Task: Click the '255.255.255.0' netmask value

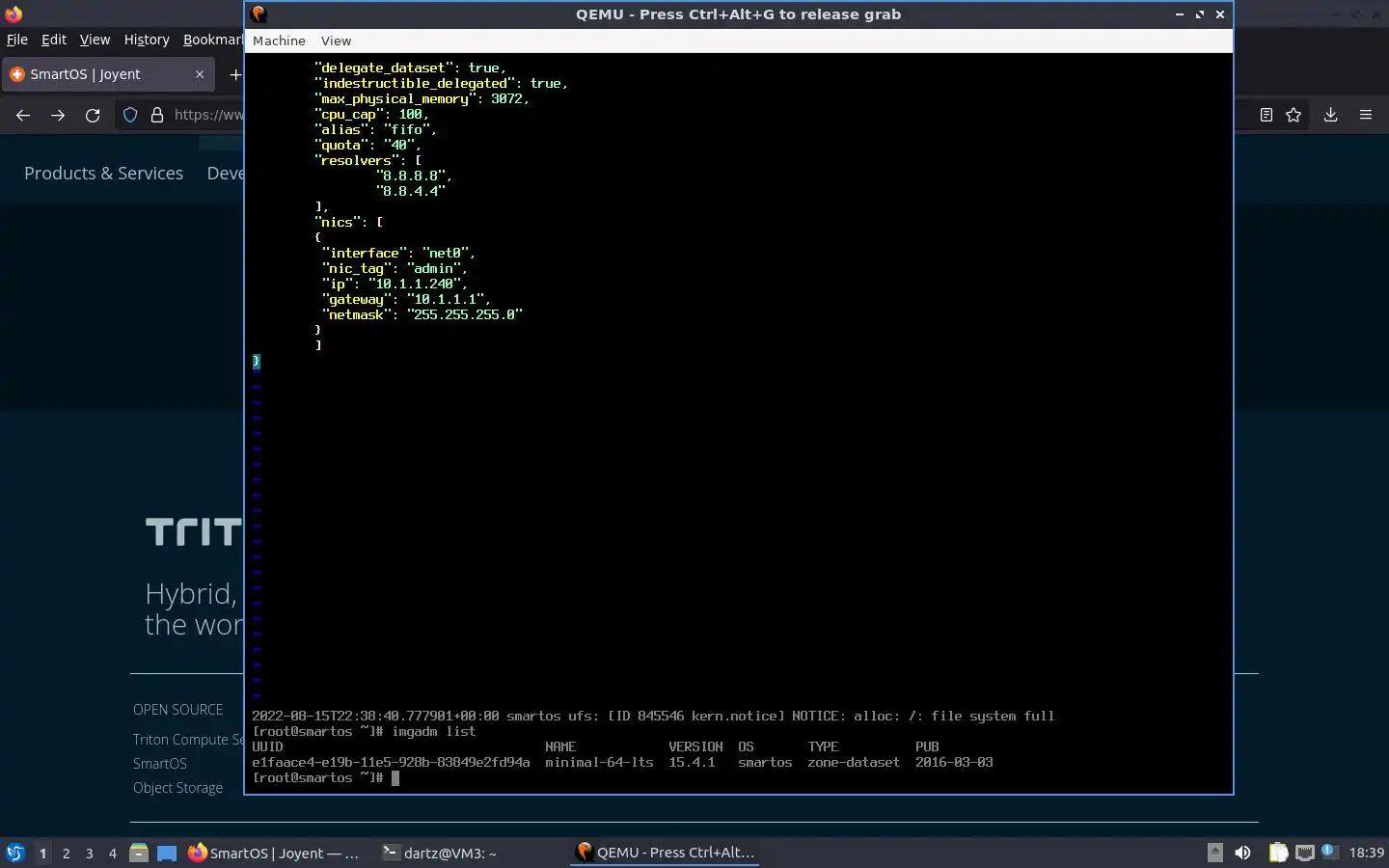Action: pos(465,314)
